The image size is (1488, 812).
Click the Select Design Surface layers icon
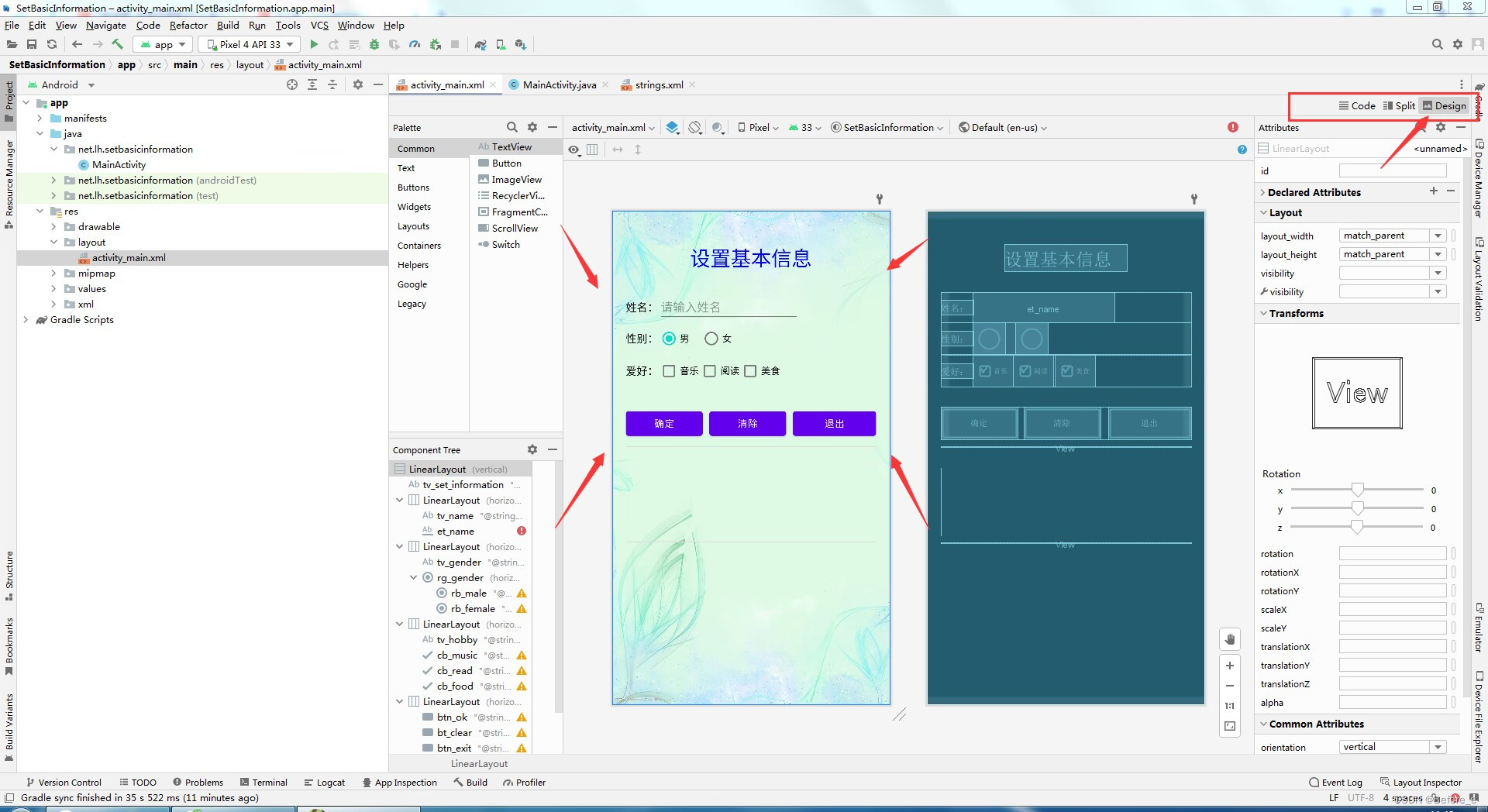point(673,127)
